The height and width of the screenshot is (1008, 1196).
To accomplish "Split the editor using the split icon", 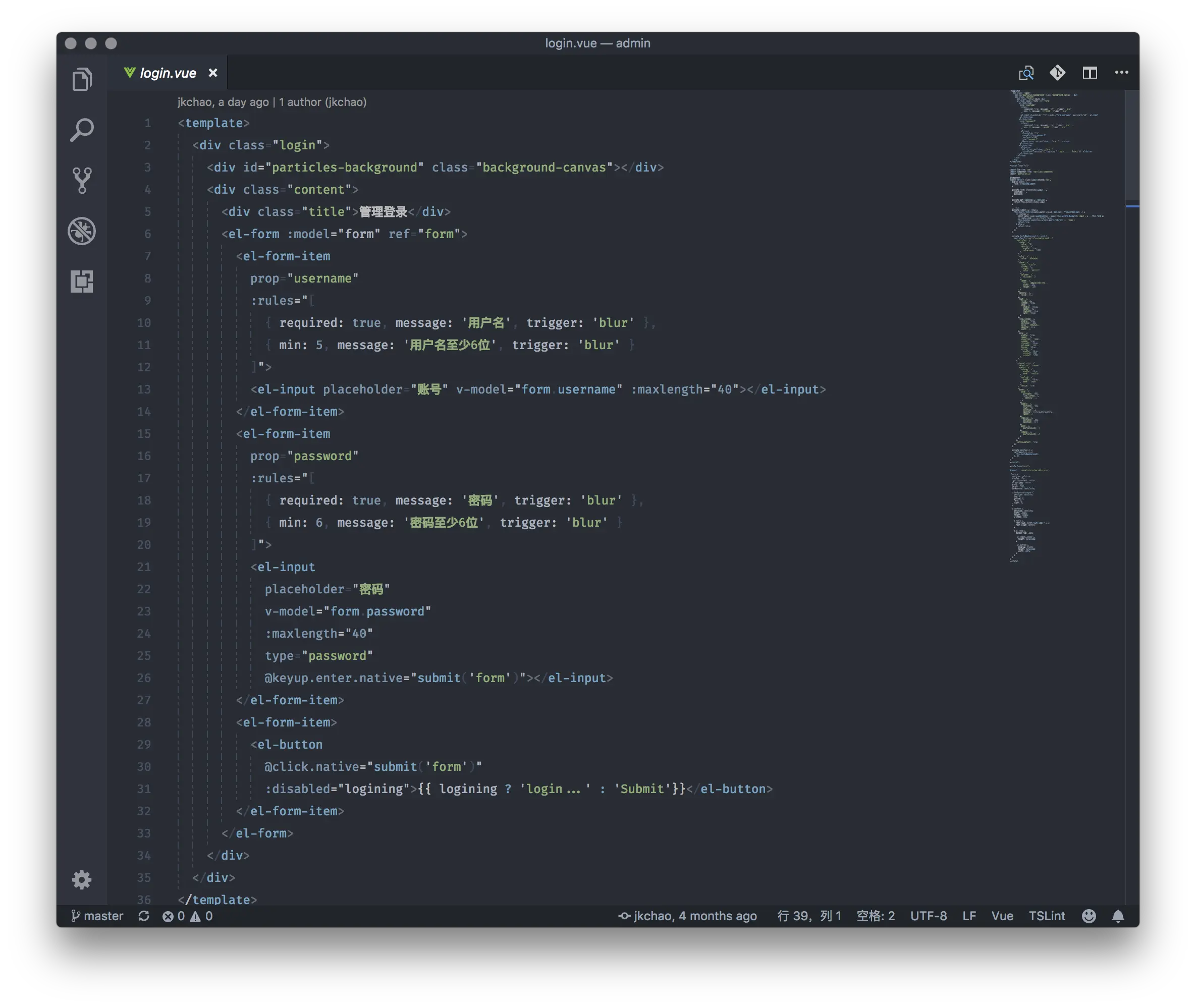I will click(1090, 73).
